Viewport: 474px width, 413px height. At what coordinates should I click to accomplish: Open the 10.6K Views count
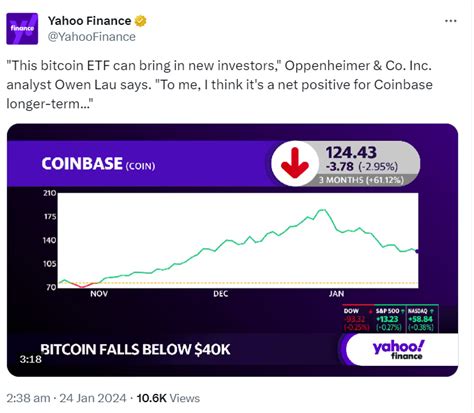click(168, 398)
